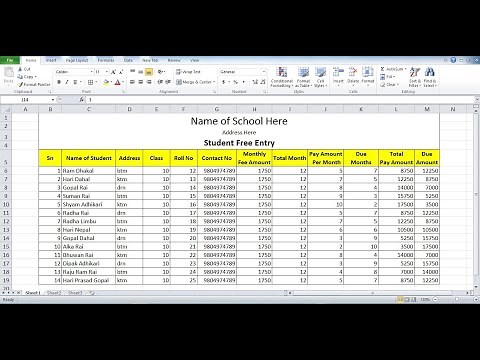Toggle Italic formatting
This screenshot has width=480, height=360.
pos(67,82)
